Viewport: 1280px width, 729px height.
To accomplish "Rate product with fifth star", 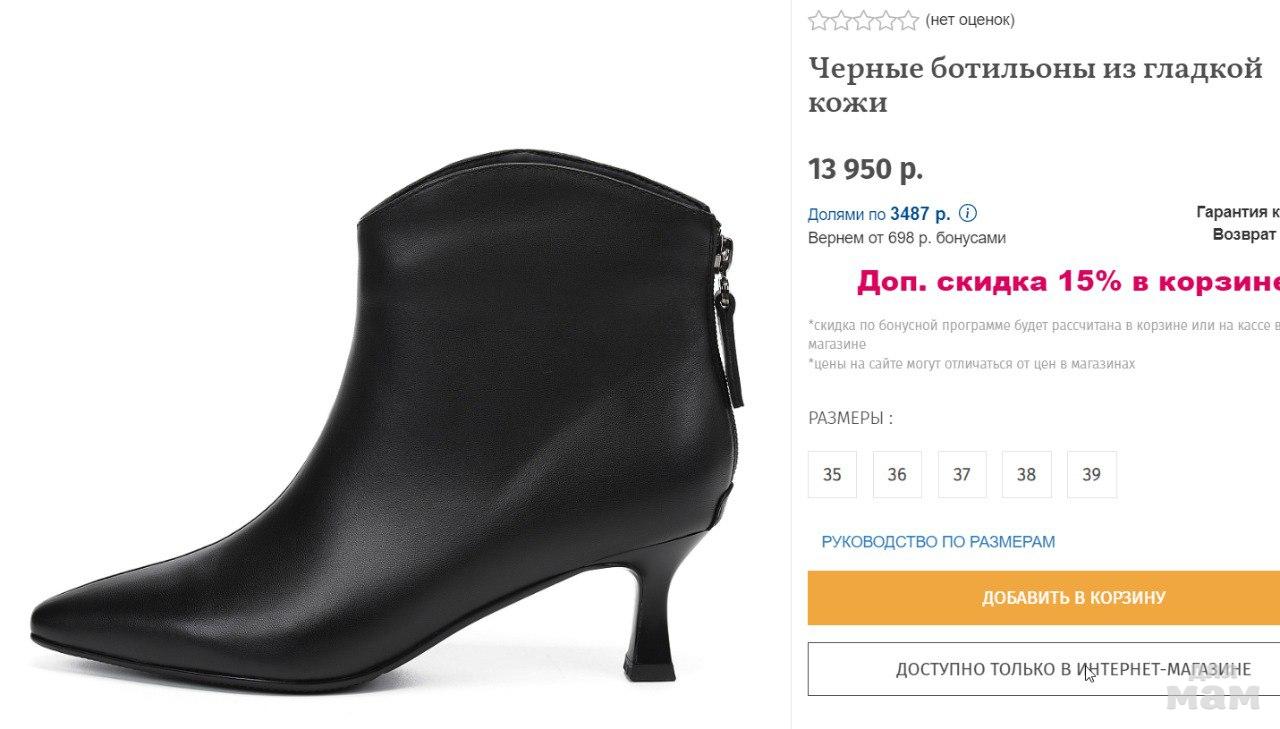I will [x=907, y=20].
